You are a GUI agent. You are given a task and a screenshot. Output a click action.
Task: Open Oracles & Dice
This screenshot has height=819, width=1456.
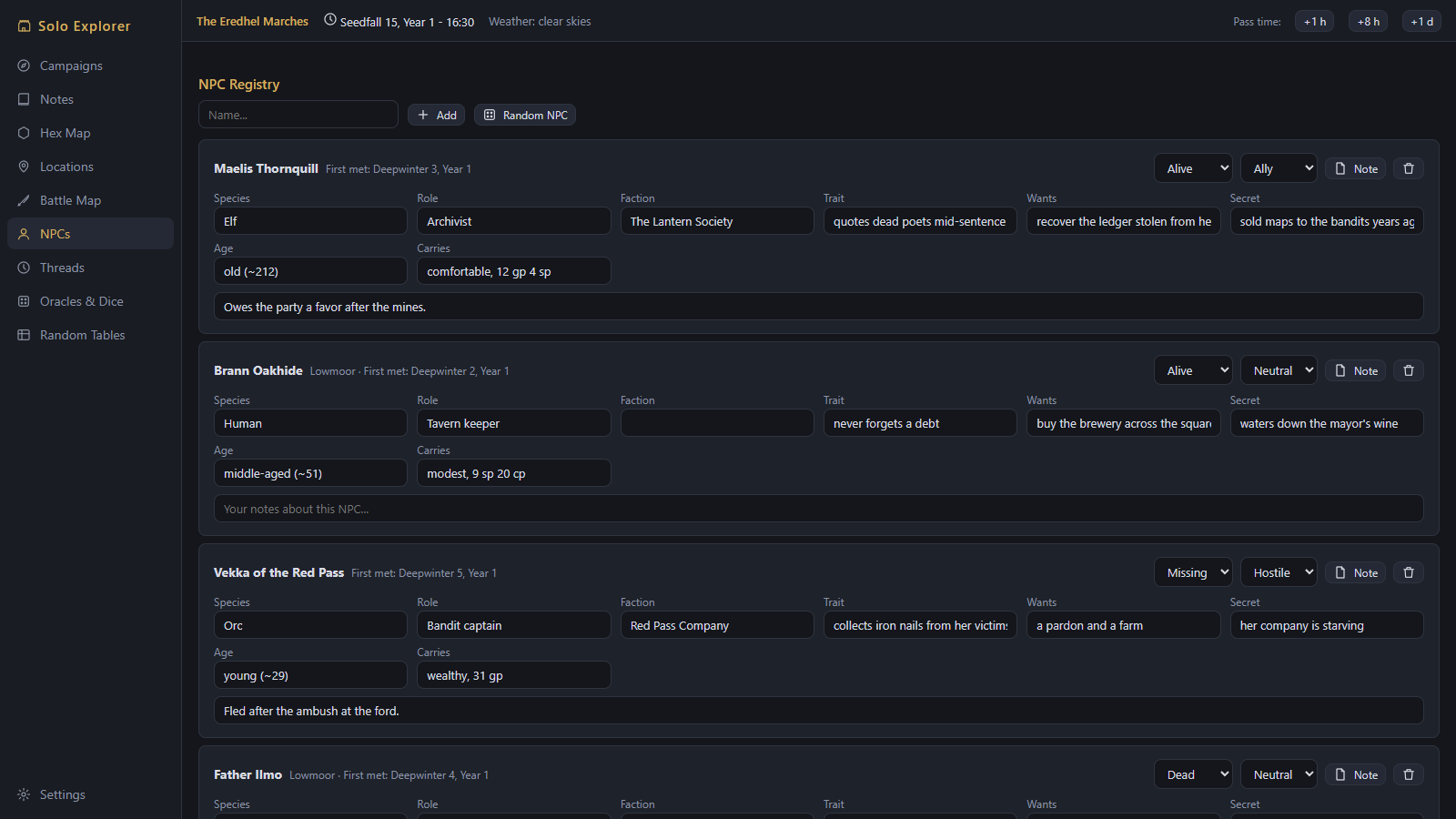click(x=90, y=301)
